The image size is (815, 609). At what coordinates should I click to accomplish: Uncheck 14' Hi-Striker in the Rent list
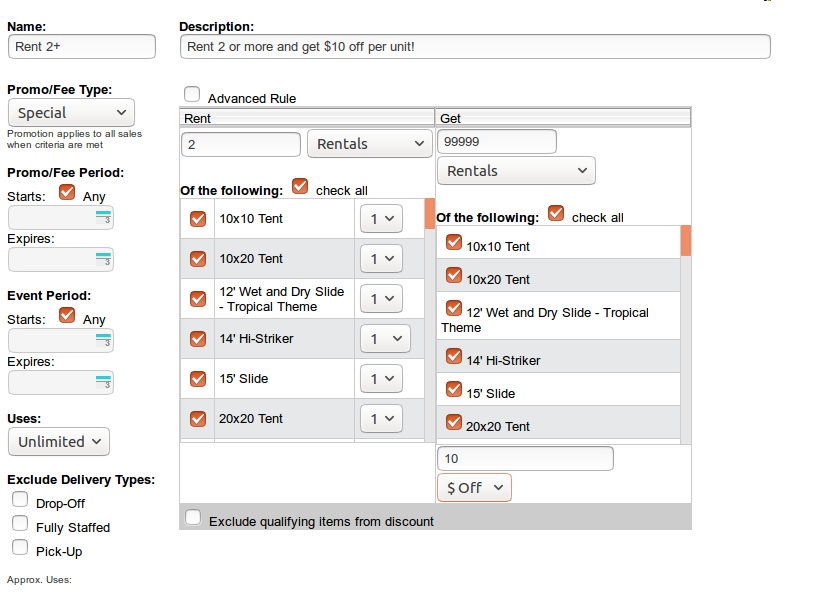[198, 338]
